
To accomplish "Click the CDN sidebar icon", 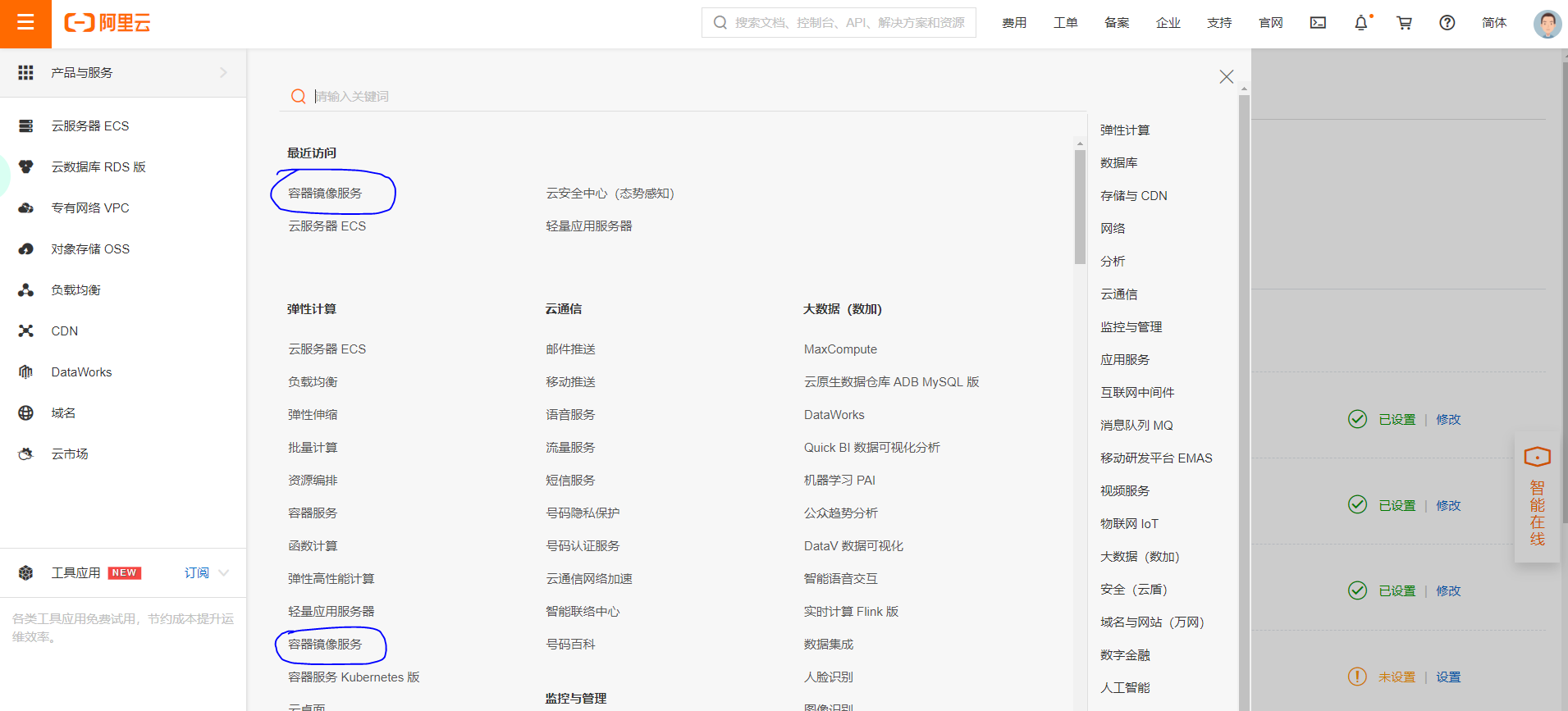I will (26, 331).
